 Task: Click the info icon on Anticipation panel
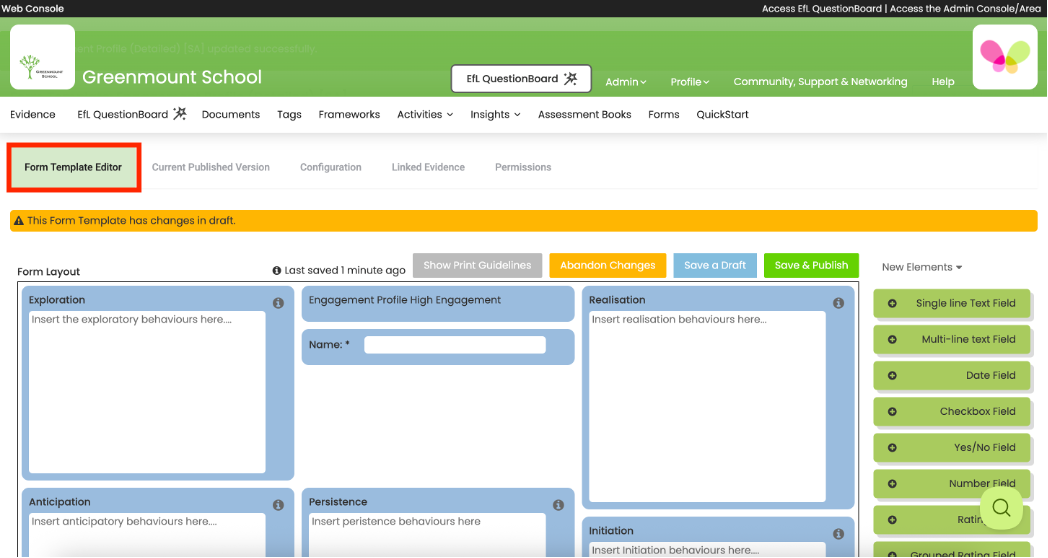(x=278, y=505)
